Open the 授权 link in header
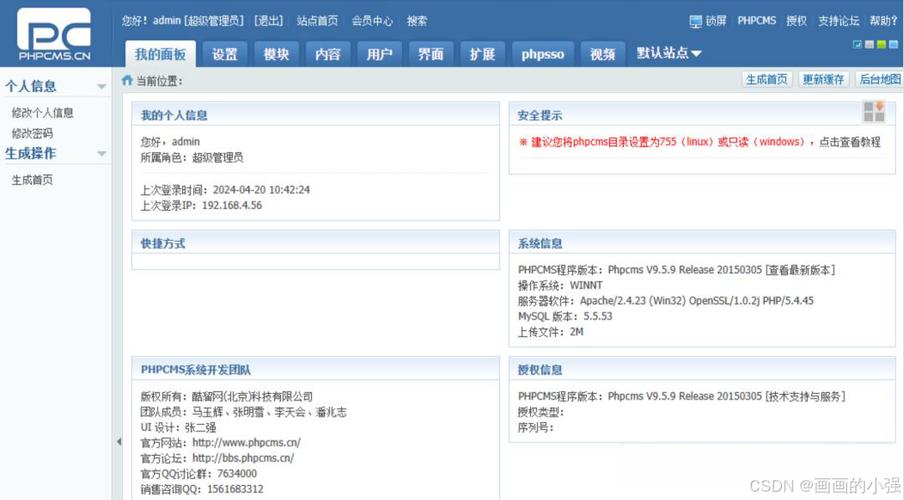Screen dimensions: 904x500 click(797, 21)
